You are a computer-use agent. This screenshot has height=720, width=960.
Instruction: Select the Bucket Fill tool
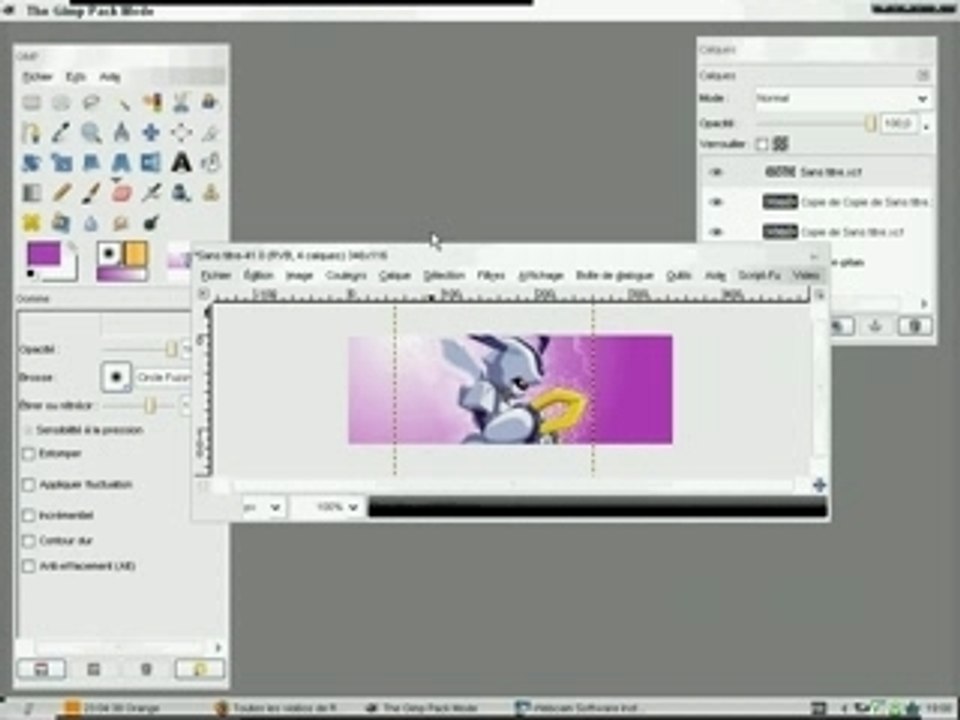[210, 163]
